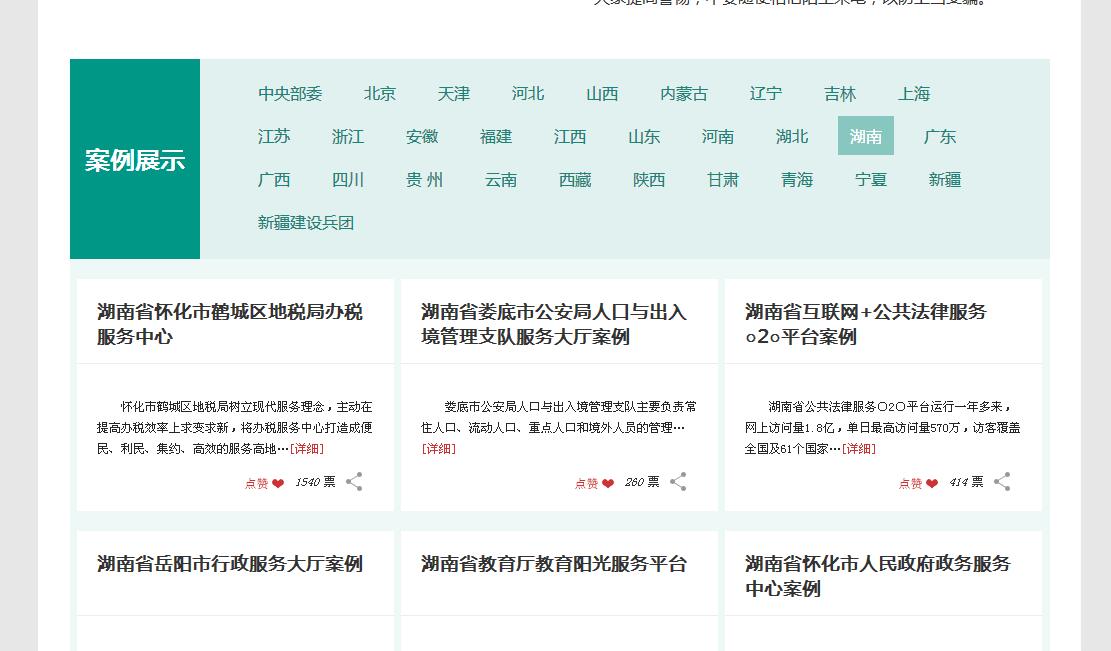Switch to the 北京 region tab
This screenshot has width=1111, height=651.
(x=380, y=94)
